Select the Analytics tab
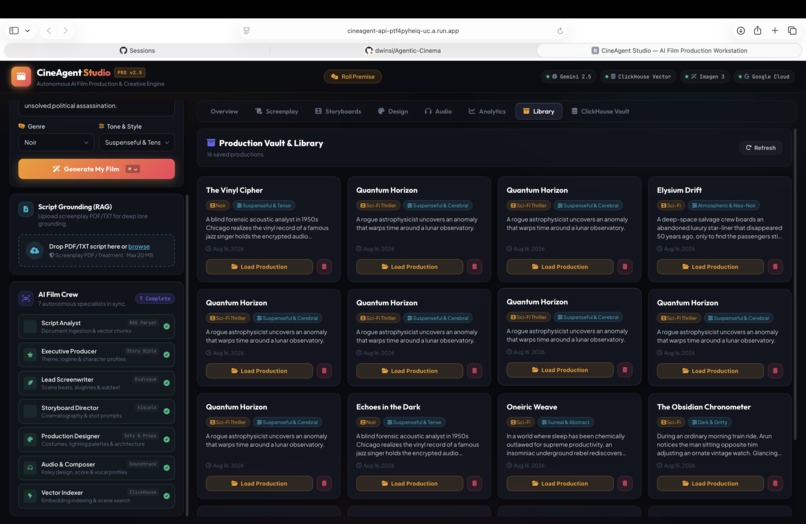The height and width of the screenshot is (524, 806). pos(487,111)
